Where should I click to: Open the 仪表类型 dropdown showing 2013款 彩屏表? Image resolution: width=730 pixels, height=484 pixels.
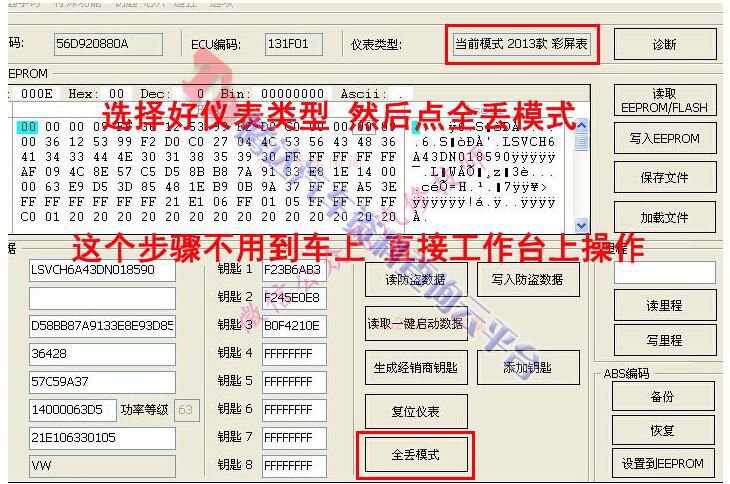click(x=522, y=44)
